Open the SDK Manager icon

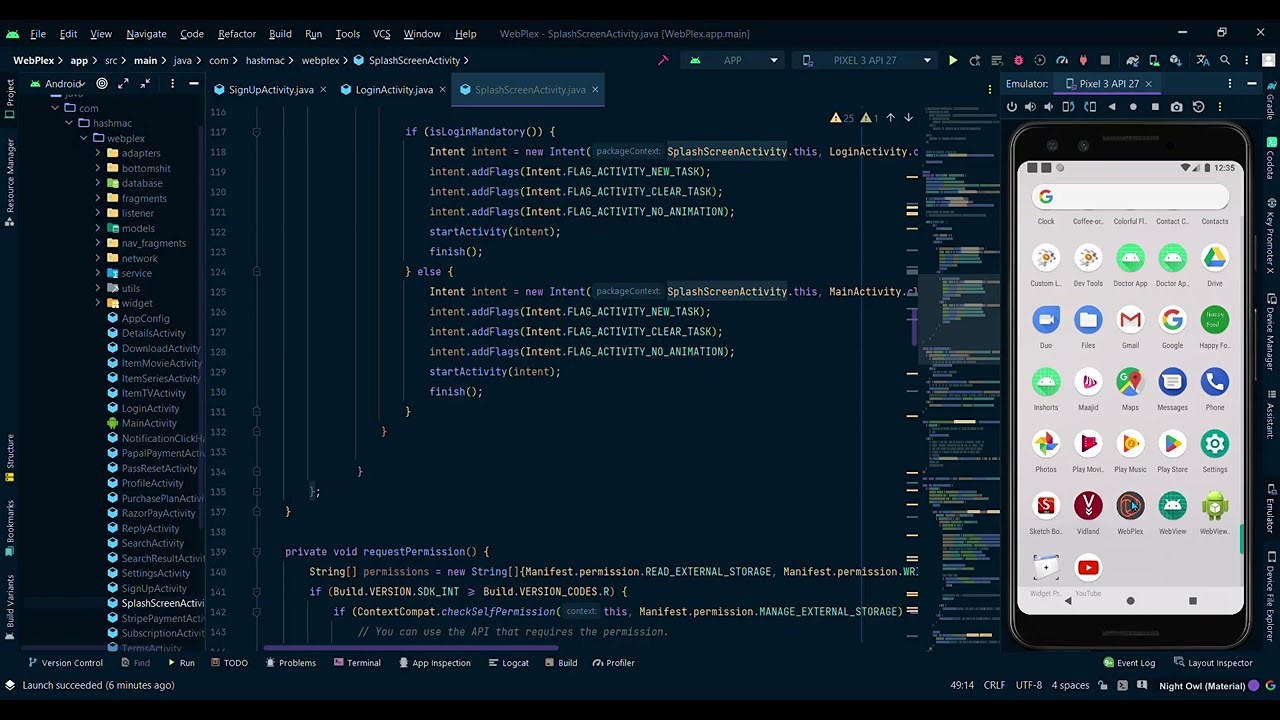point(1176,61)
